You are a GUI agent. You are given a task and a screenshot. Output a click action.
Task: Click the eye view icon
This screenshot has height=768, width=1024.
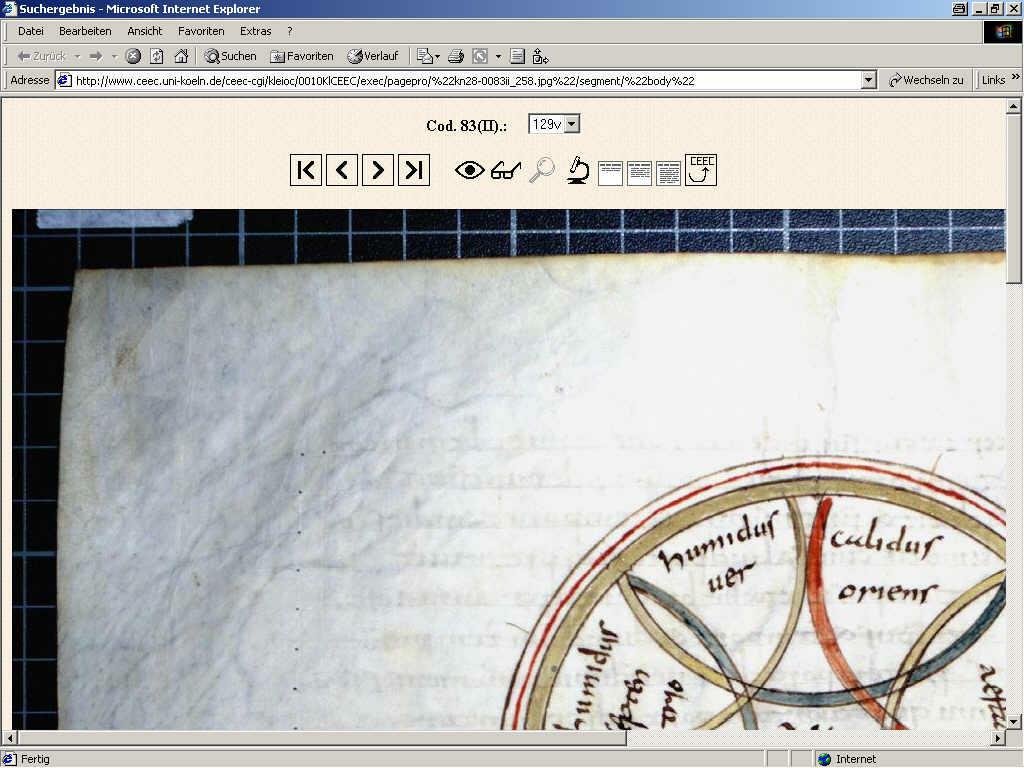(470, 170)
